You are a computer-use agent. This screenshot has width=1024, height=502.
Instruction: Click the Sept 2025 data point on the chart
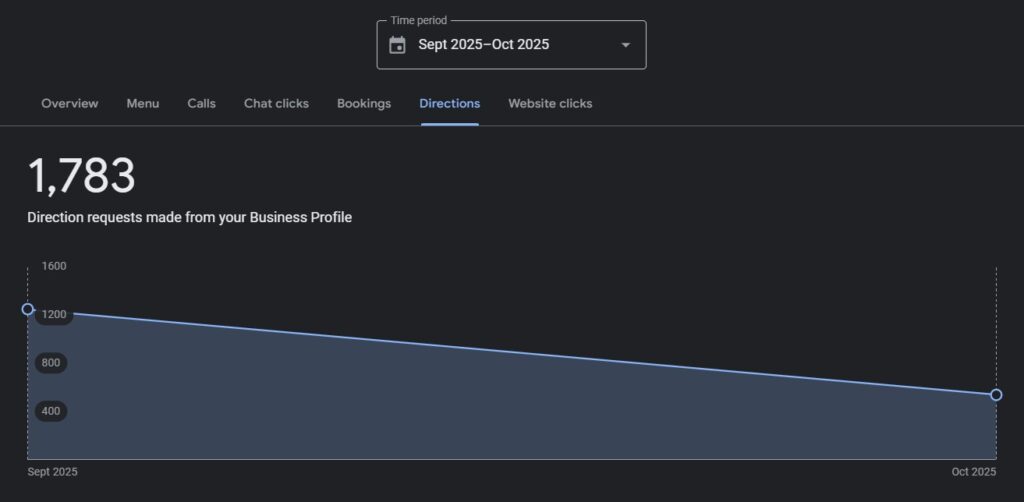click(28, 309)
